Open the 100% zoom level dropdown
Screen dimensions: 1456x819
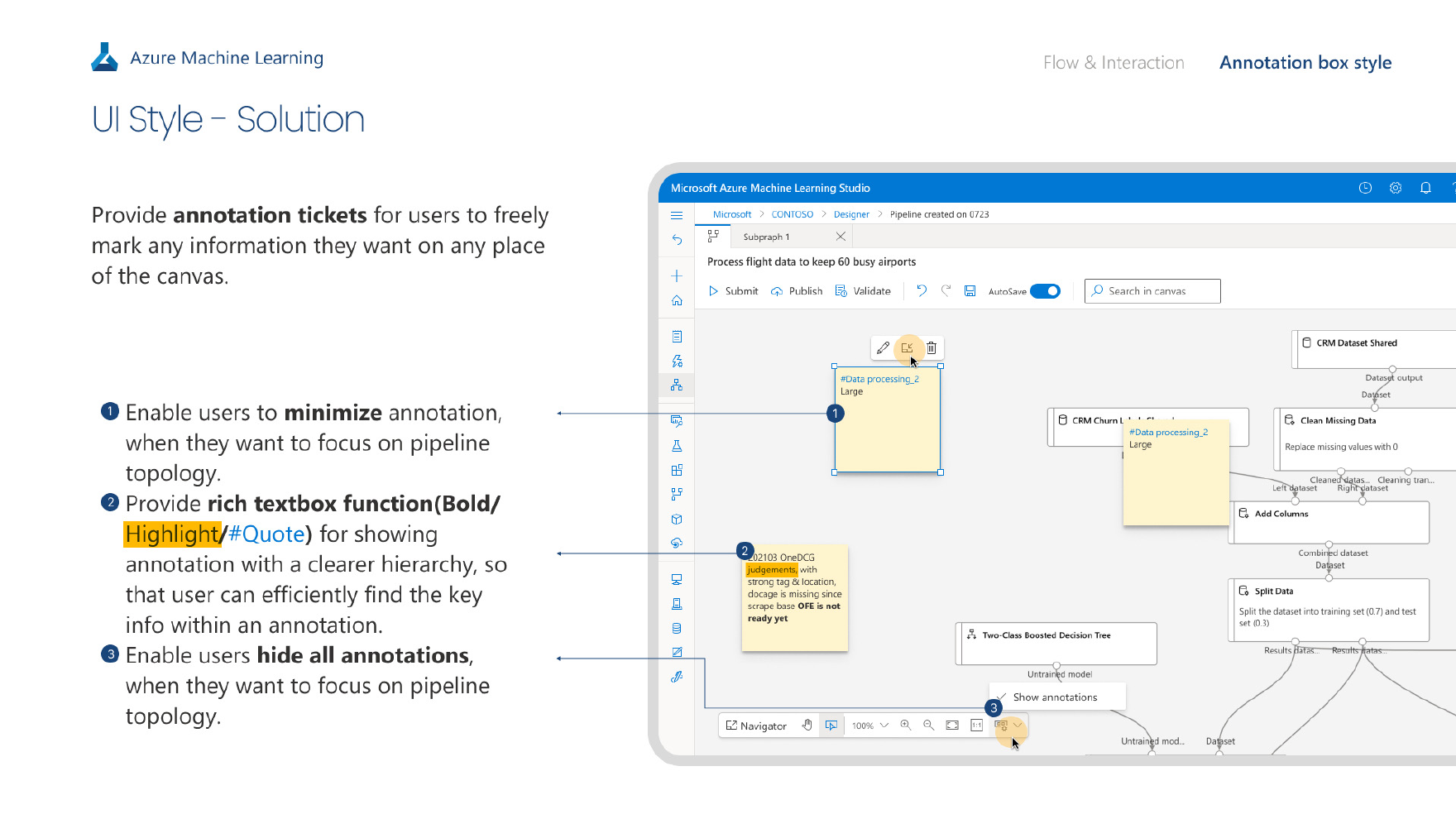[x=870, y=726]
